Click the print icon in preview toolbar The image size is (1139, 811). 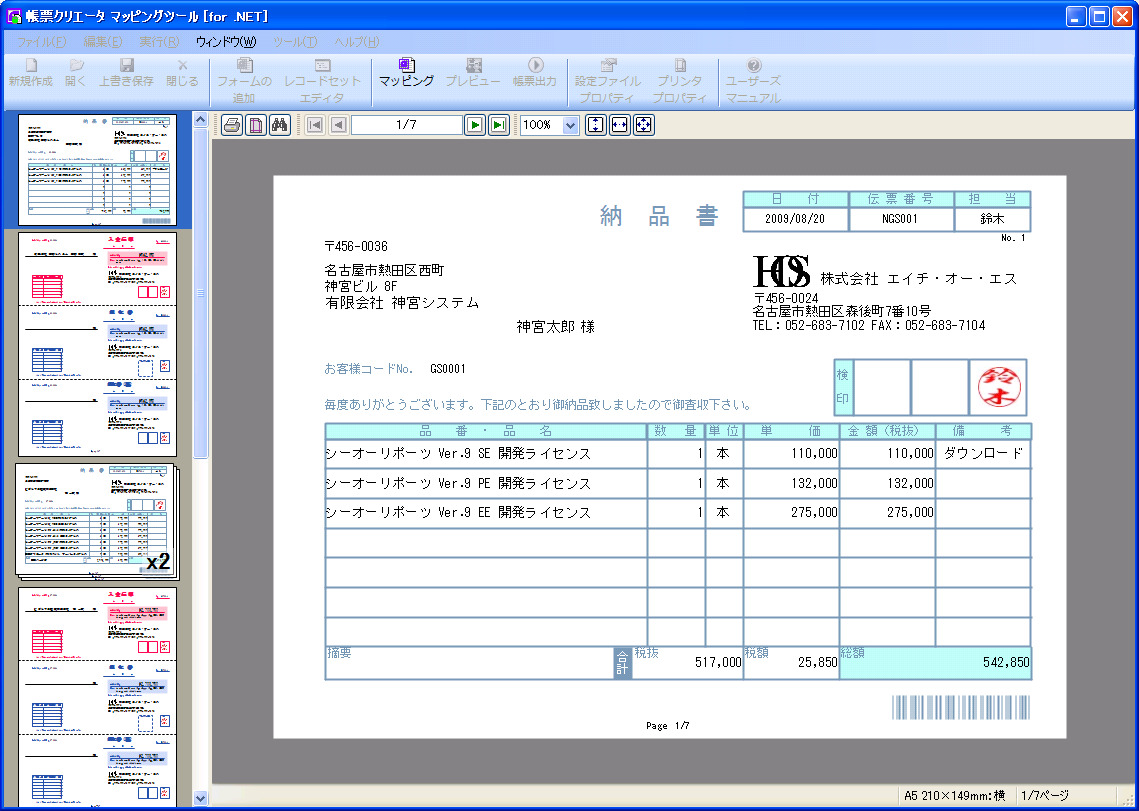coord(232,125)
